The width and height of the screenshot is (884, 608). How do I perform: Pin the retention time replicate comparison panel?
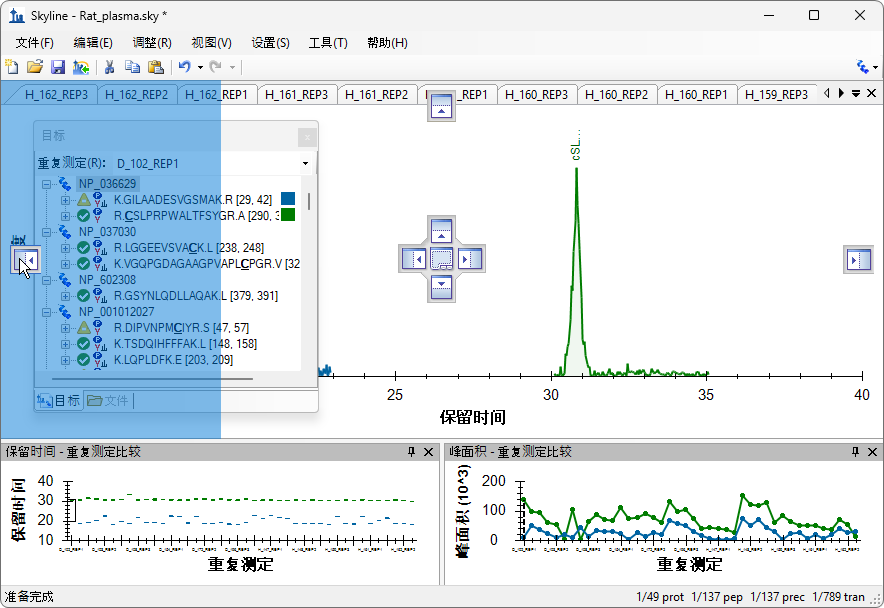[x=411, y=452]
